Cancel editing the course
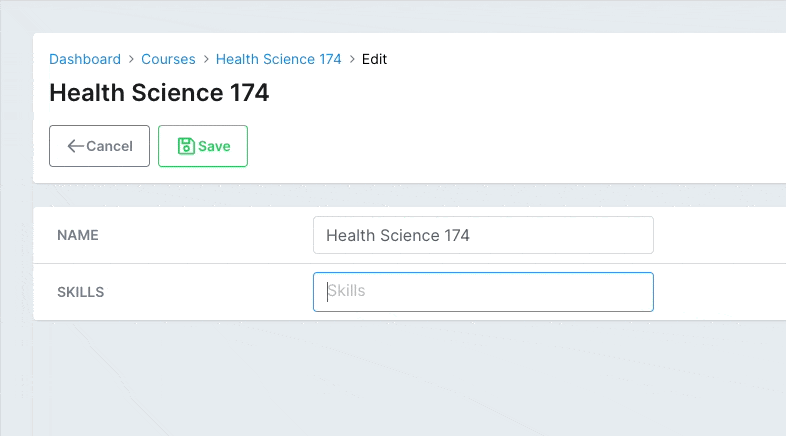 click(x=99, y=146)
